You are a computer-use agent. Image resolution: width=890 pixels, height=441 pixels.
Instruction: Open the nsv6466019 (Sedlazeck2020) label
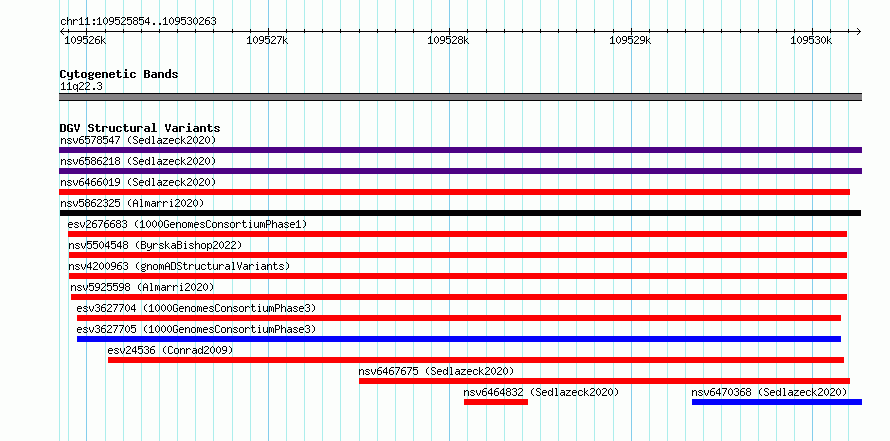click(138, 182)
